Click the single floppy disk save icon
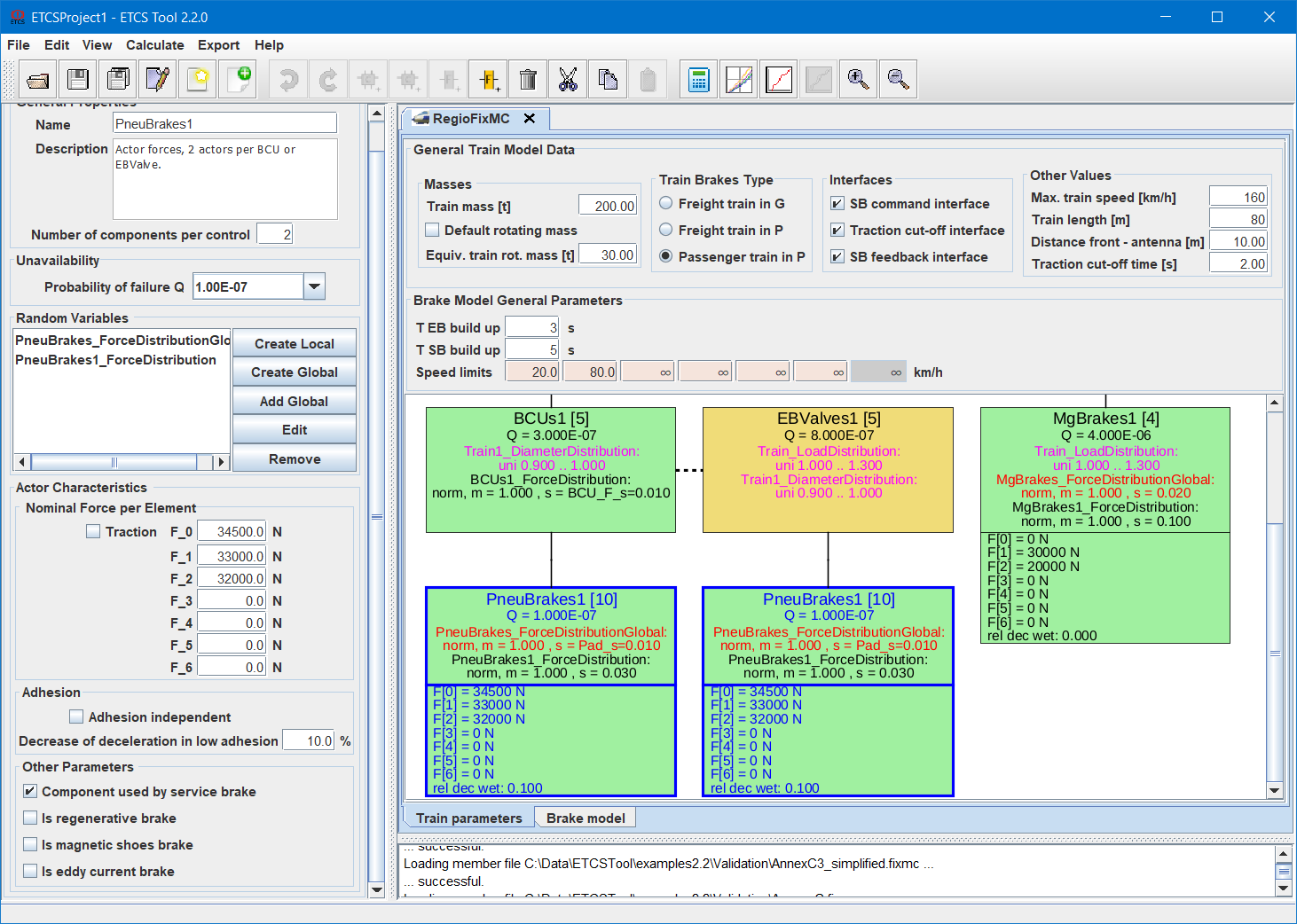1297x924 pixels. click(x=78, y=80)
